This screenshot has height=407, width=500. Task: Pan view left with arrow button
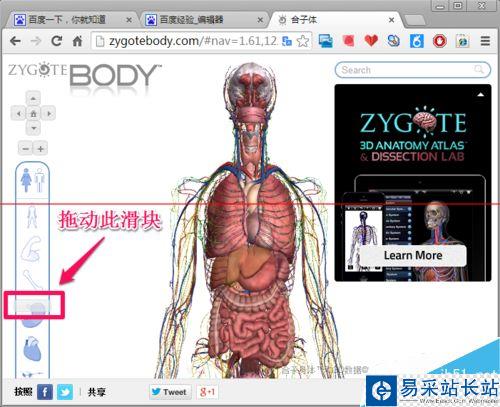pos(19,114)
